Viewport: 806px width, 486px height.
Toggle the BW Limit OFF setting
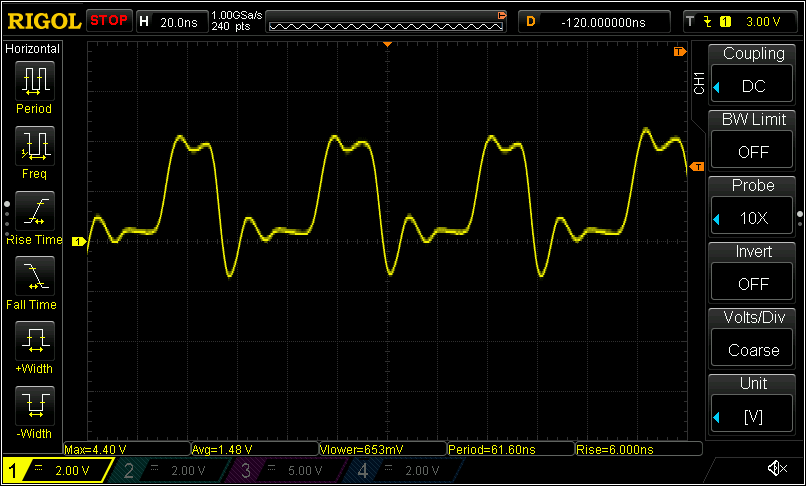click(x=752, y=139)
